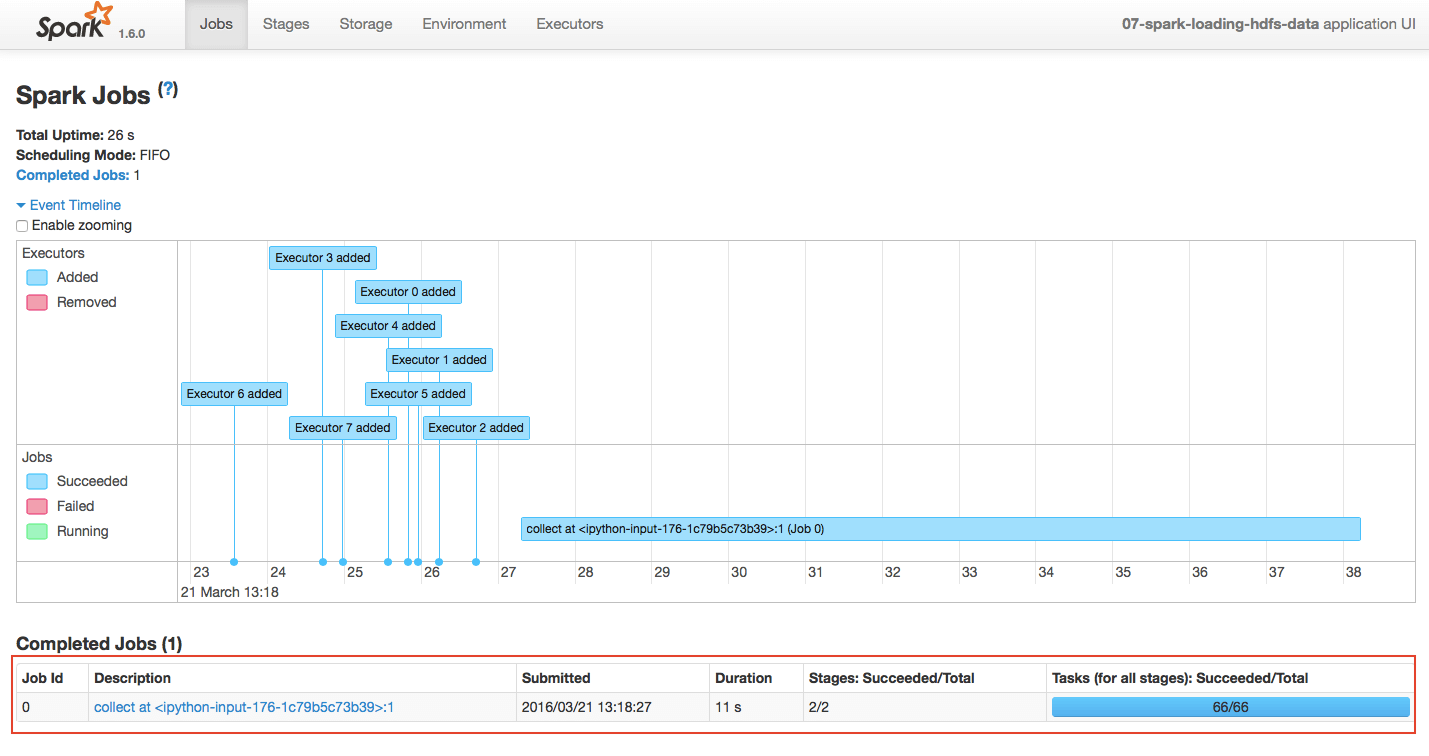The width and height of the screenshot is (1429, 756).
Task: Click the Job 0 collect bar in timeline
Action: (x=941, y=529)
